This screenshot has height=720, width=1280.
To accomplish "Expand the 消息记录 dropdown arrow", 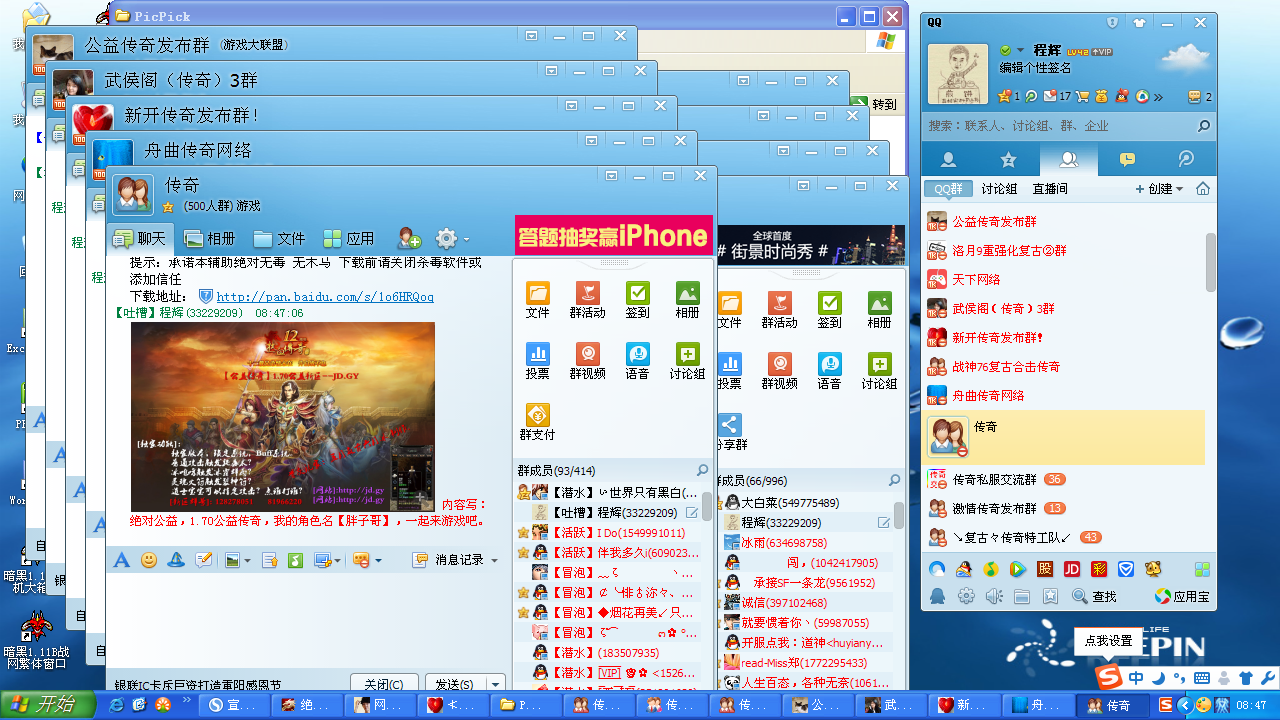I will 494,560.
